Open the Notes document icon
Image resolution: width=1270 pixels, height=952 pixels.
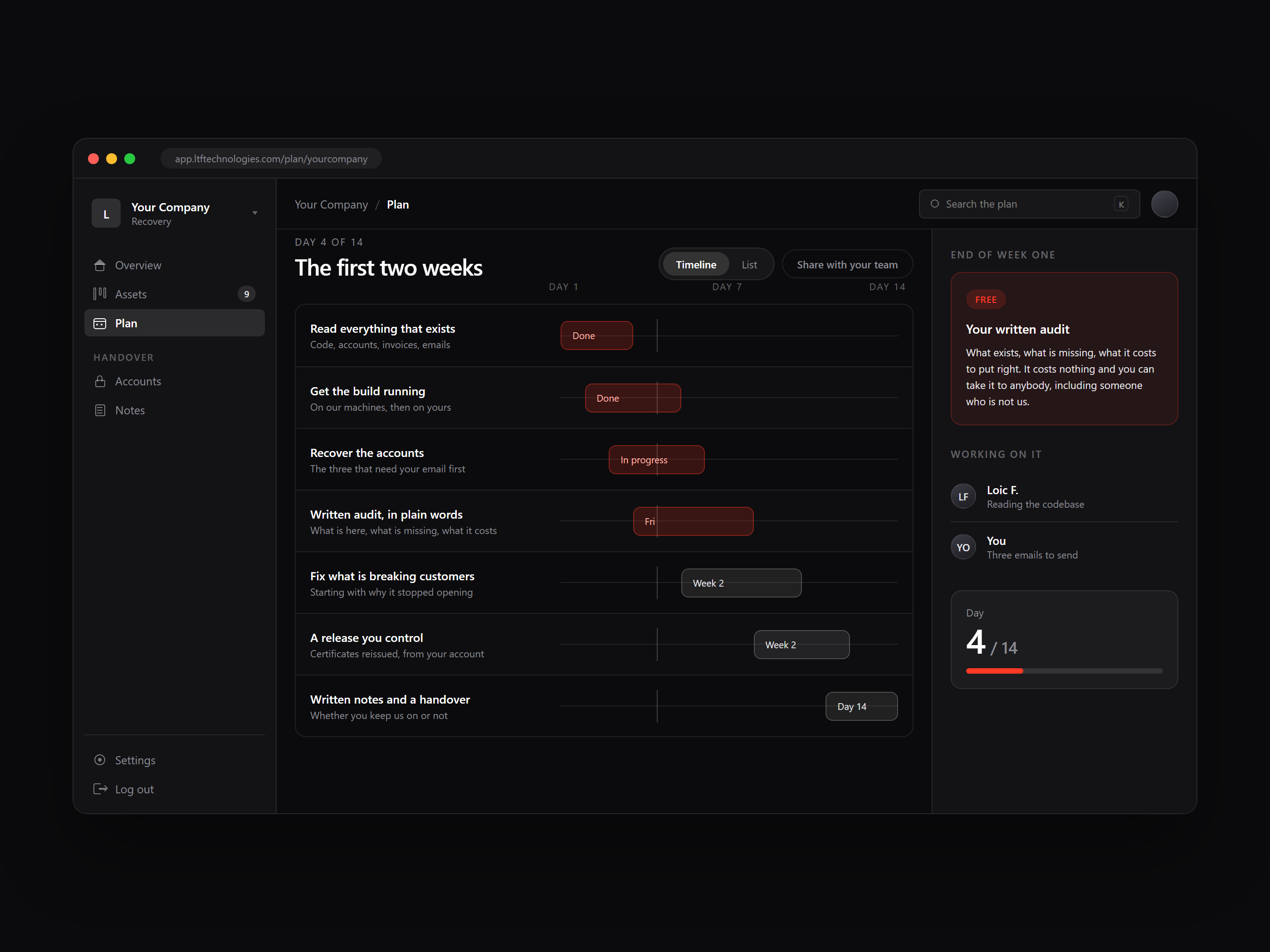100,410
